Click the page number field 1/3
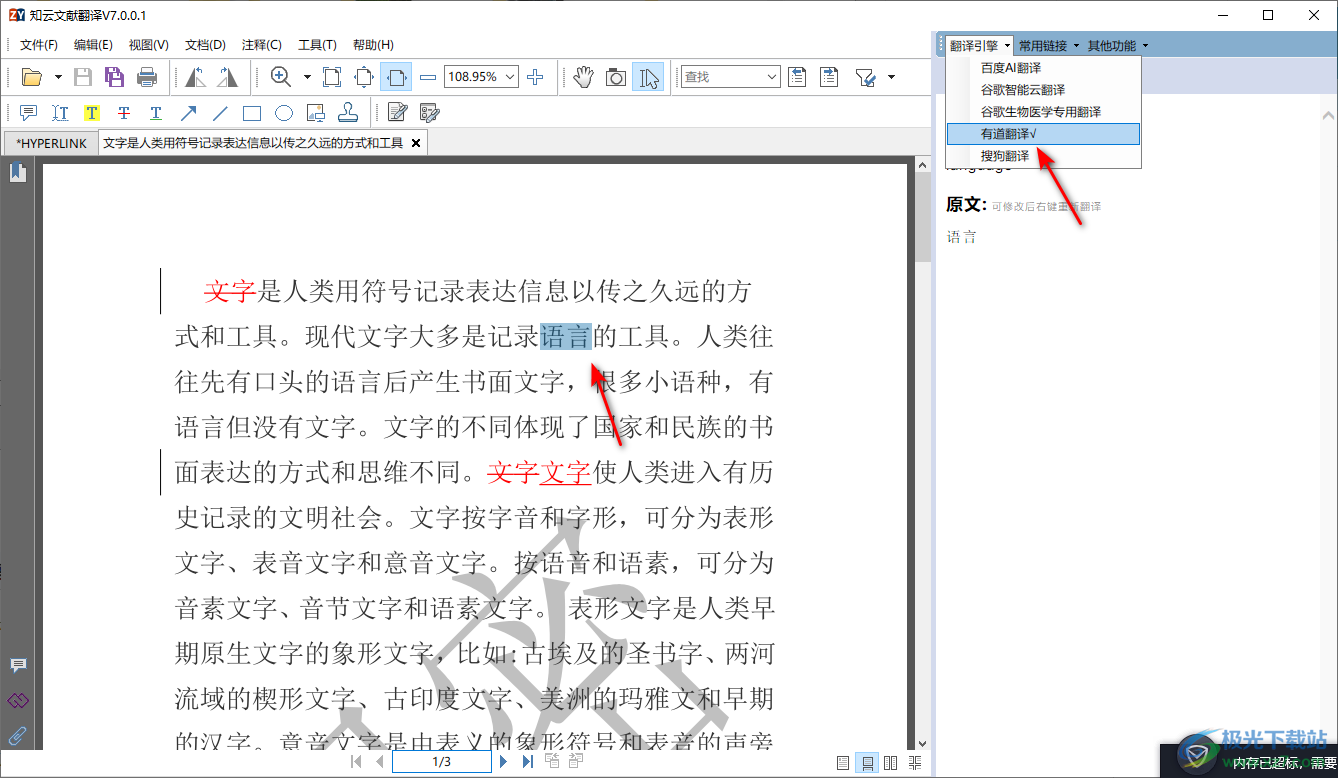The width and height of the screenshot is (1338, 778). (441, 762)
